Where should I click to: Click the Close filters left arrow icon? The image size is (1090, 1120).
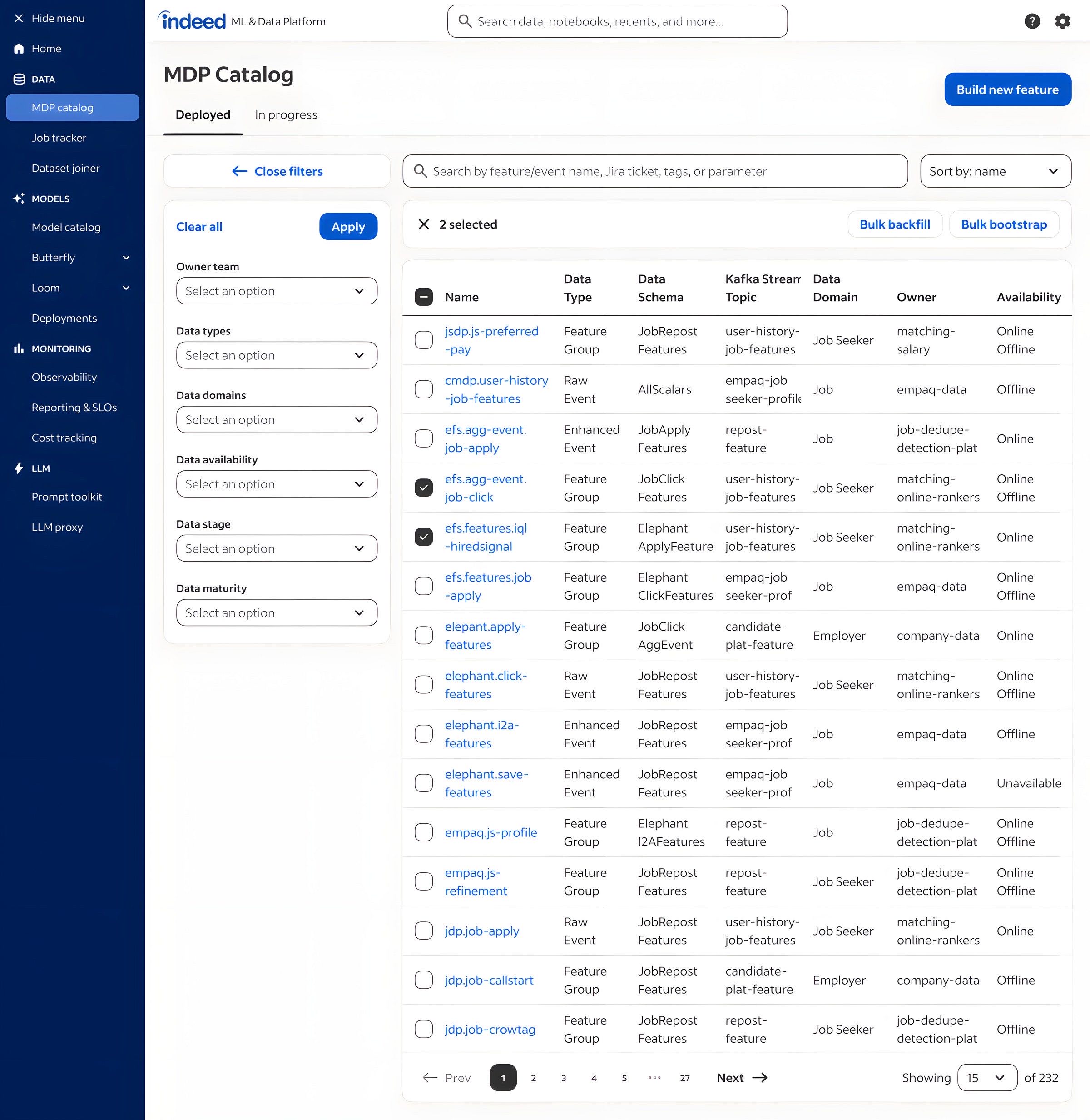point(239,171)
